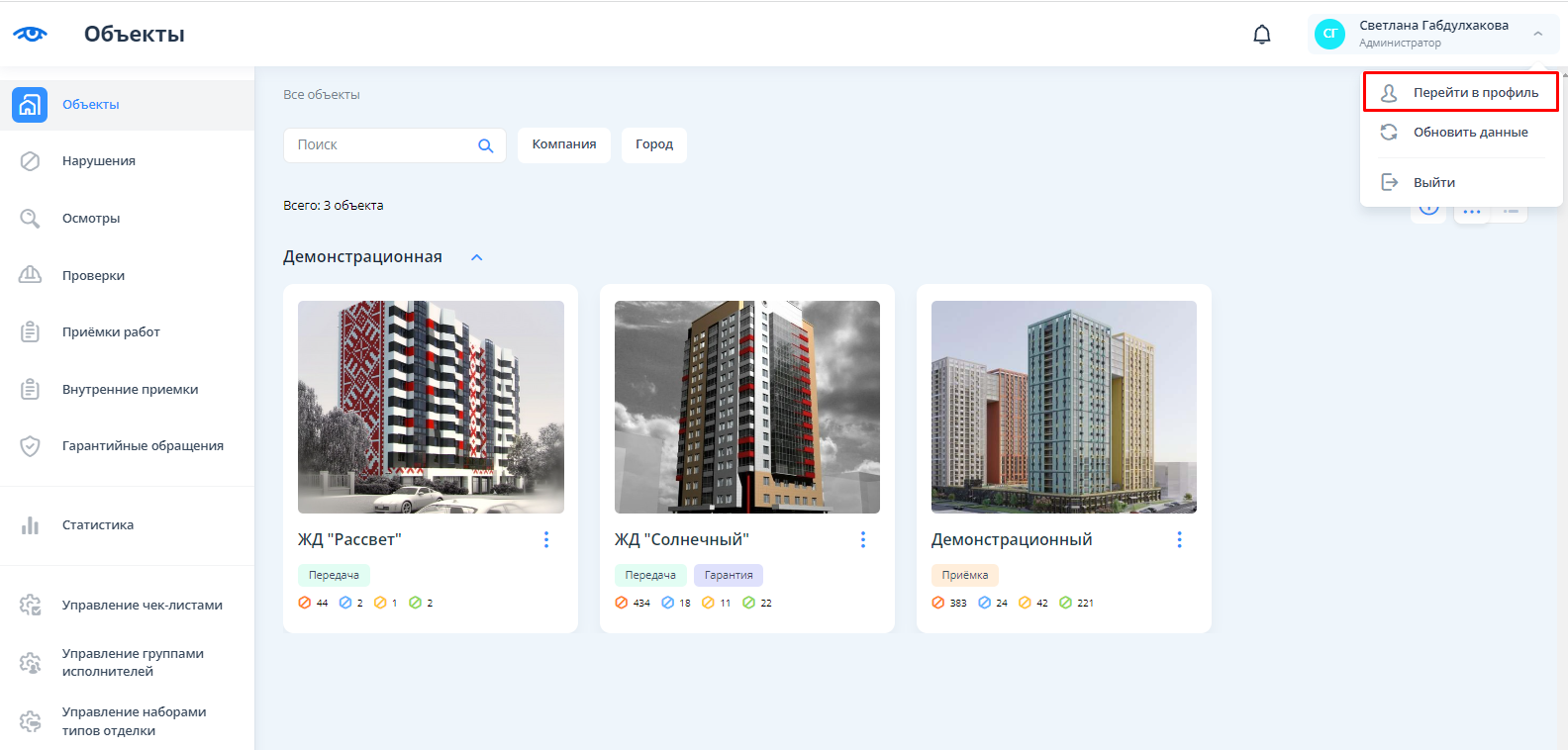Open the Нарушения section icon
This screenshot has height=750, width=1568.
(30, 161)
